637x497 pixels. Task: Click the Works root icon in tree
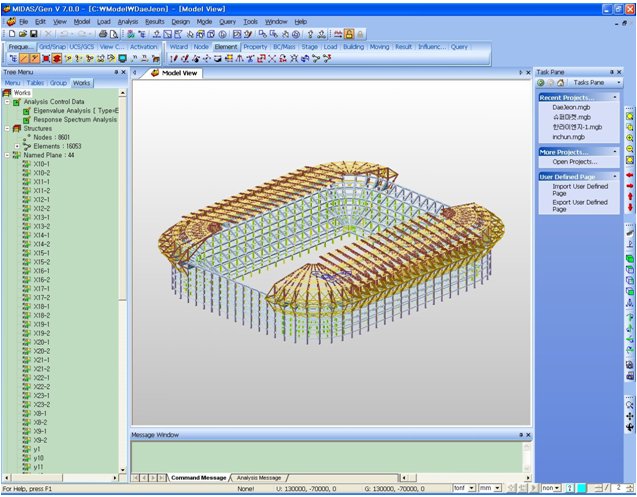point(7,92)
